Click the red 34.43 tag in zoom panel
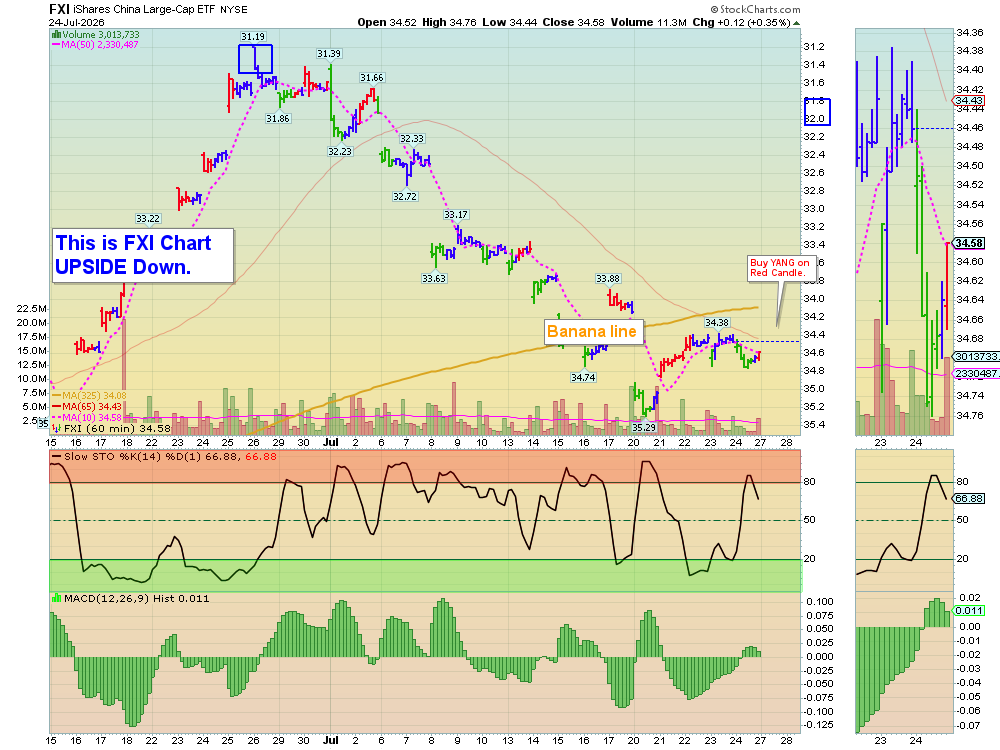The height and width of the screenshot is (750, 1000). coord(969,101)
